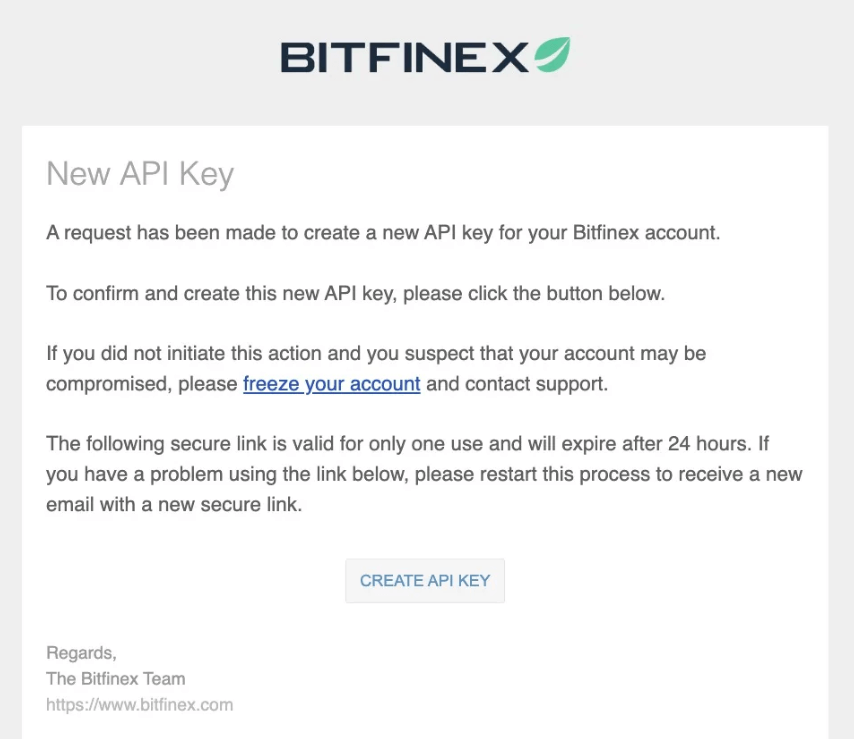Screen dimensions: 854x740
Task: Click the 'New API Key' heading
Action: (x=140, y=174)
